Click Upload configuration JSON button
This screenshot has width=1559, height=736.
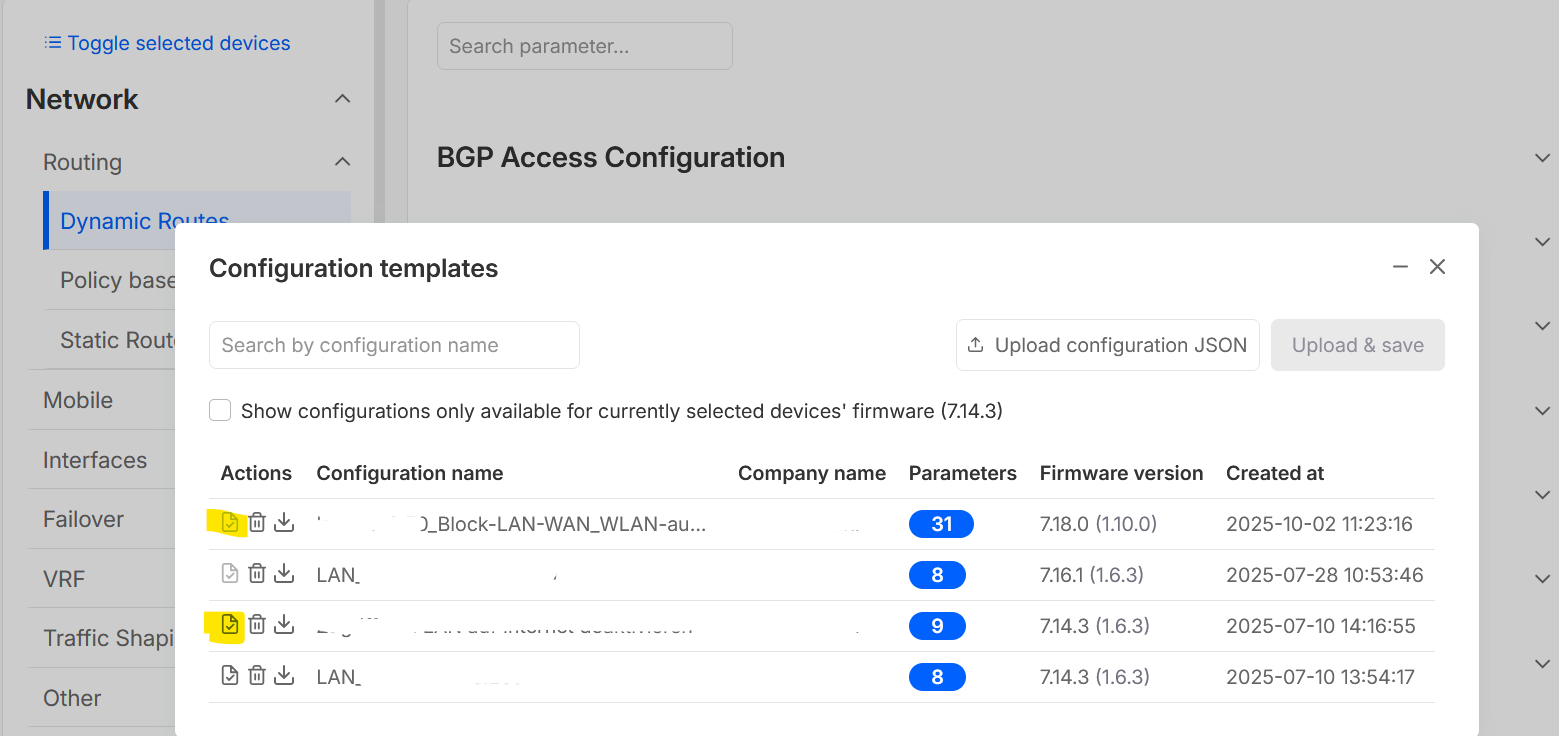point(1107,345)
